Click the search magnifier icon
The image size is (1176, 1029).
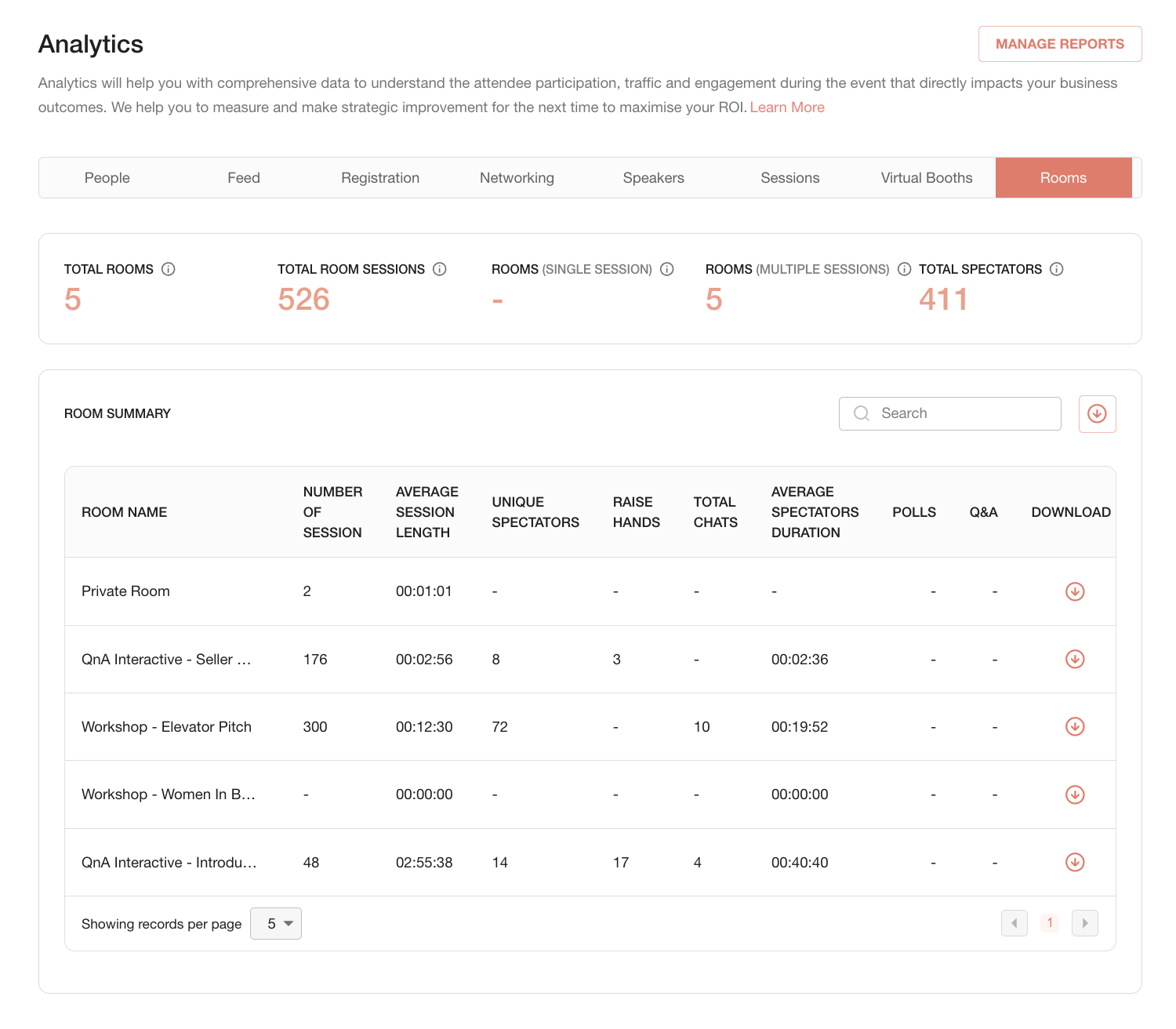click(x=862, y=413)
